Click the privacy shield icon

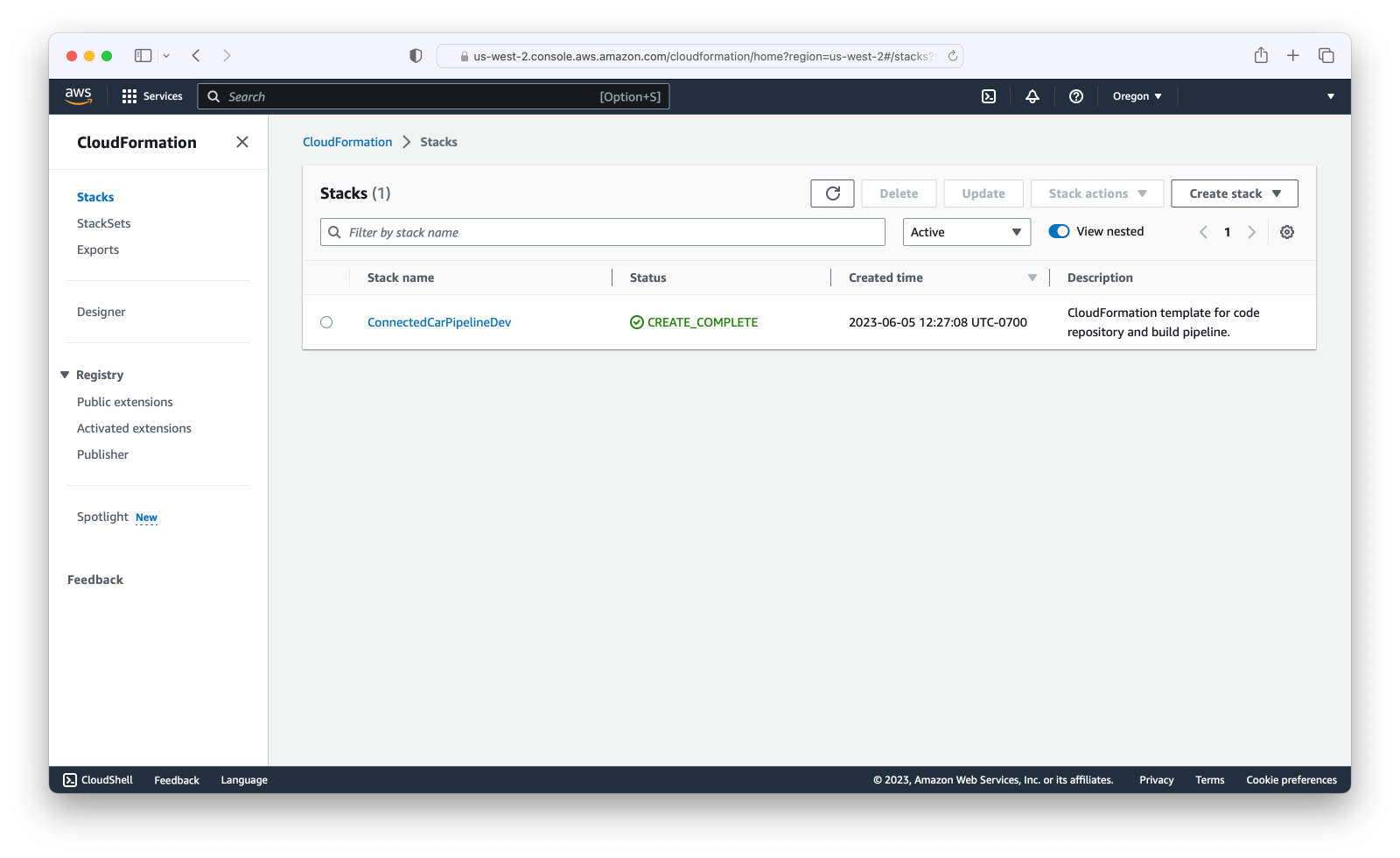(x=416, y=56)
